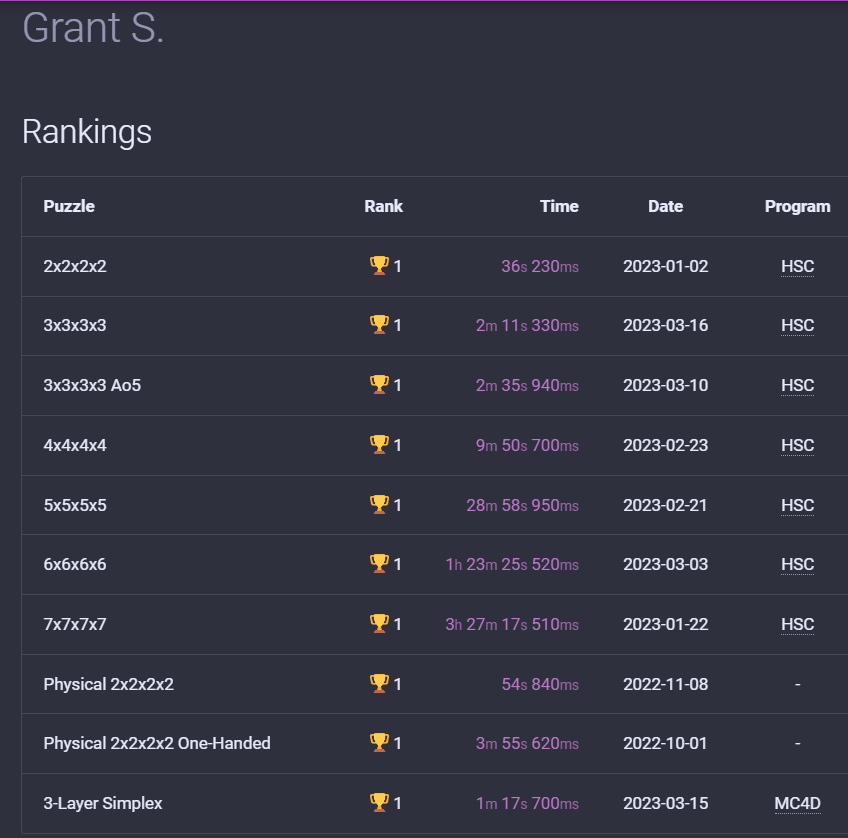
Task: Open the 54s 840ms solve time
Action: click(540, 684)
